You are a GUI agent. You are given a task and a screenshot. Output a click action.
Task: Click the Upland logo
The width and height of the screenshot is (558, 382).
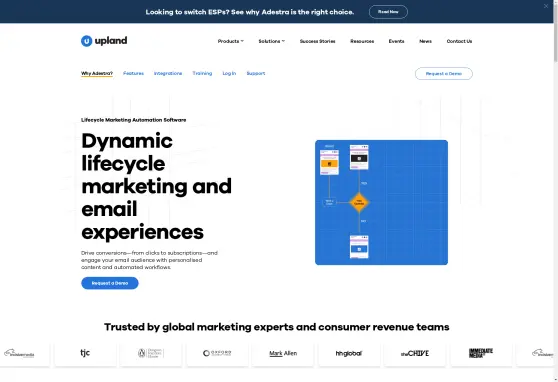click(104, 41)
